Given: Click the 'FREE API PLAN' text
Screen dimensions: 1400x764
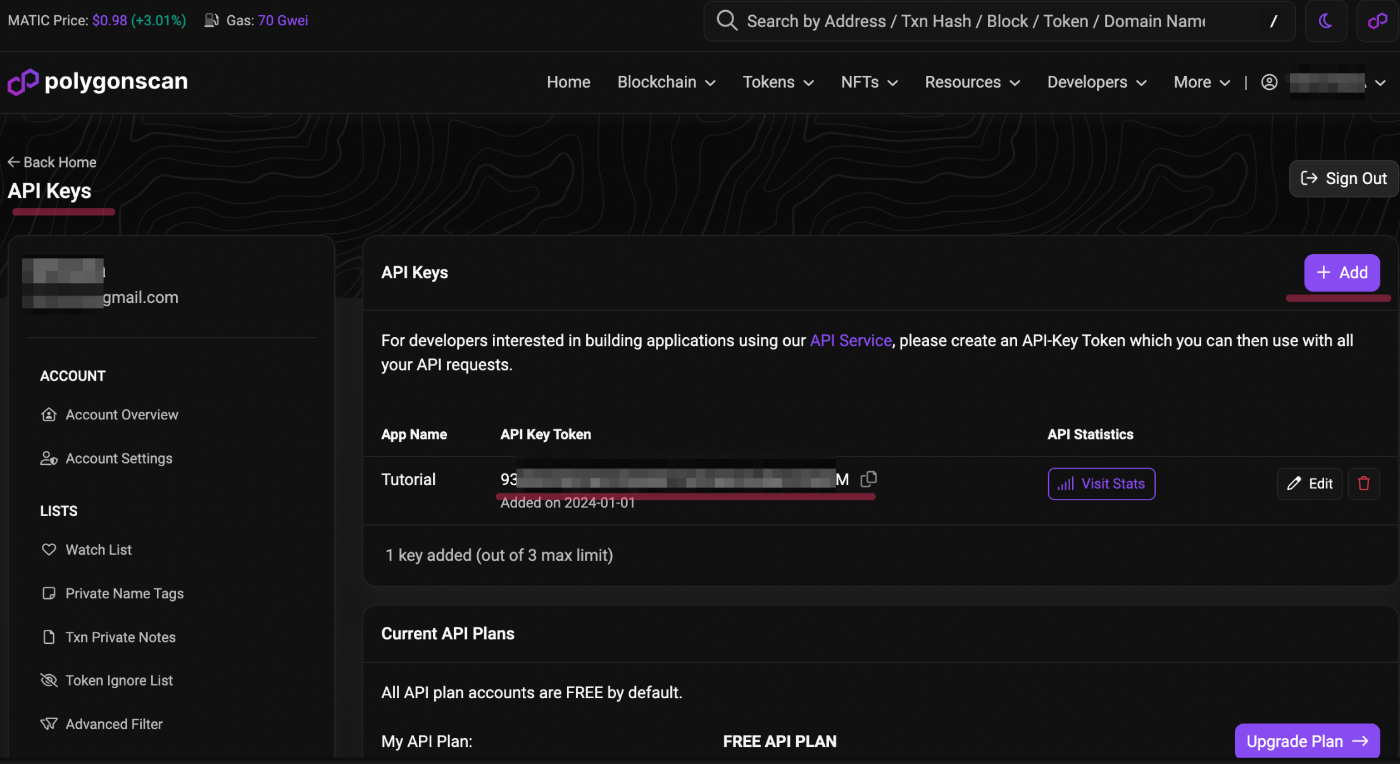Looking at the screenshot, I should coord(780,742).
